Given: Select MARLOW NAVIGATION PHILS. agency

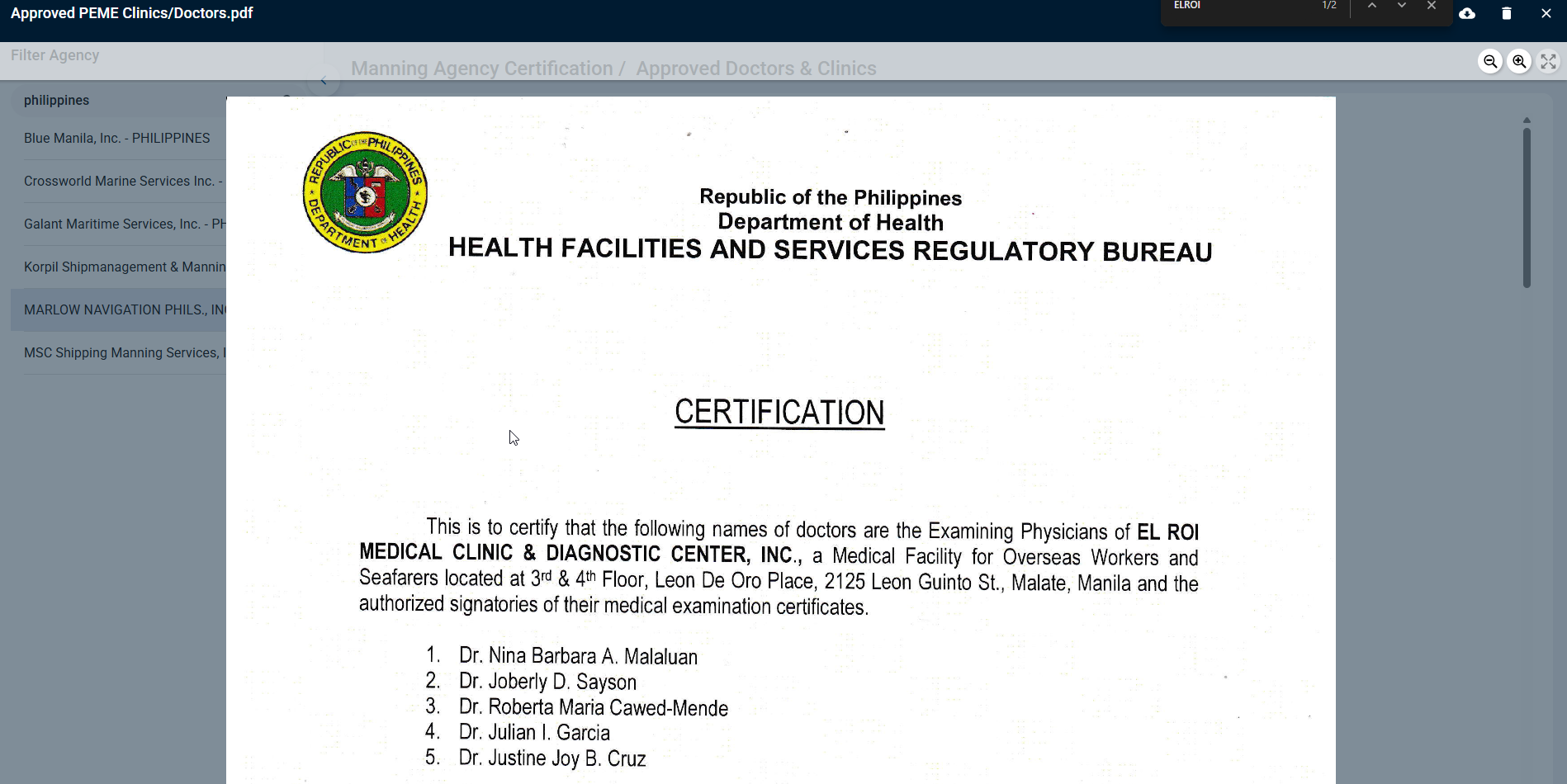Looking at the screenshot, I should pos(118,309).
